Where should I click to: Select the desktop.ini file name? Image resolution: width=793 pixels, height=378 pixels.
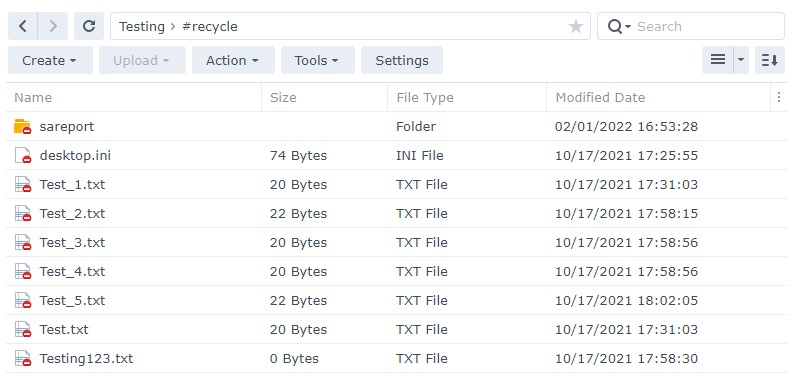pyautogui.click(x=75, y=155)
